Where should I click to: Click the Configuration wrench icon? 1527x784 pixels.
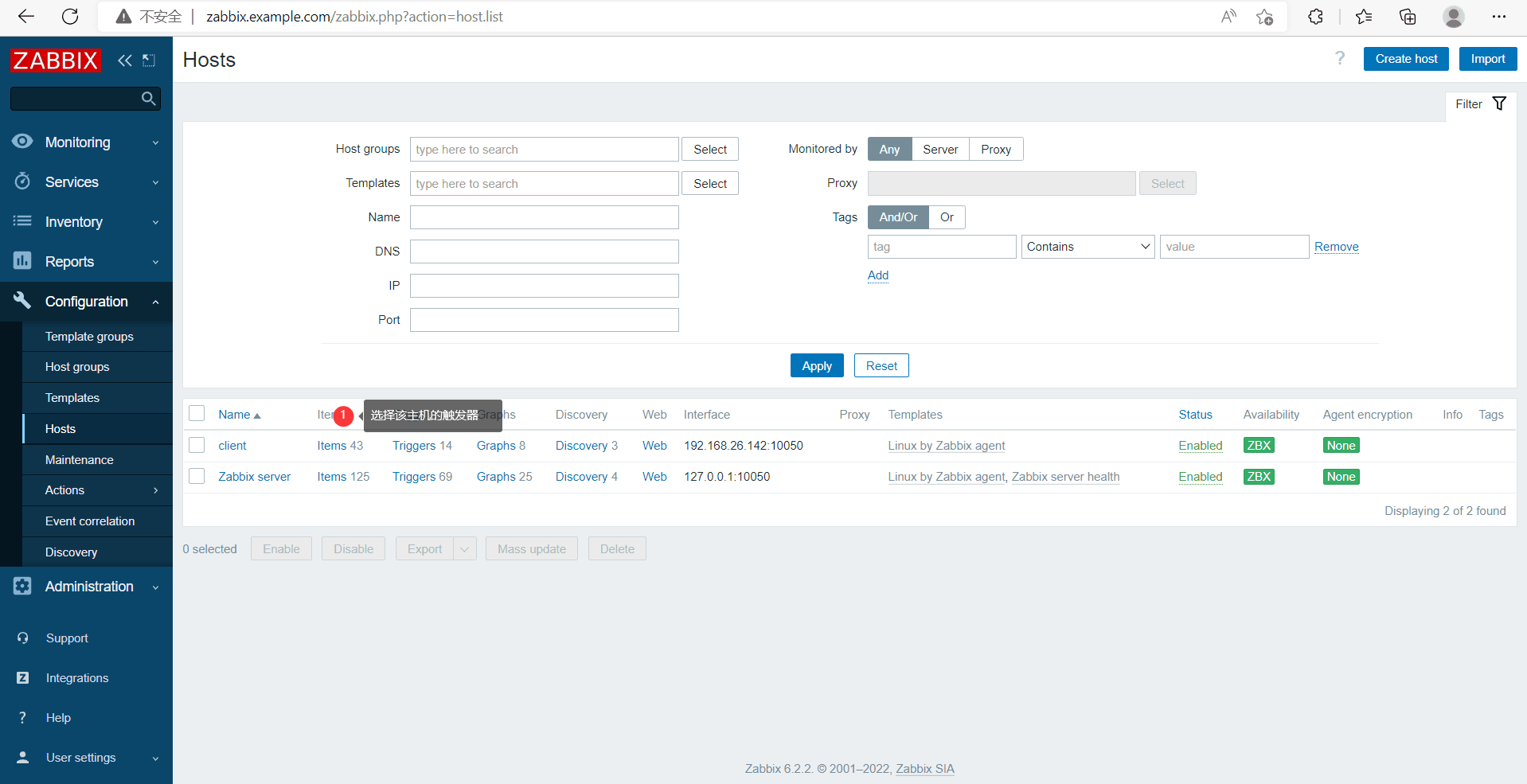click(22, 300)
